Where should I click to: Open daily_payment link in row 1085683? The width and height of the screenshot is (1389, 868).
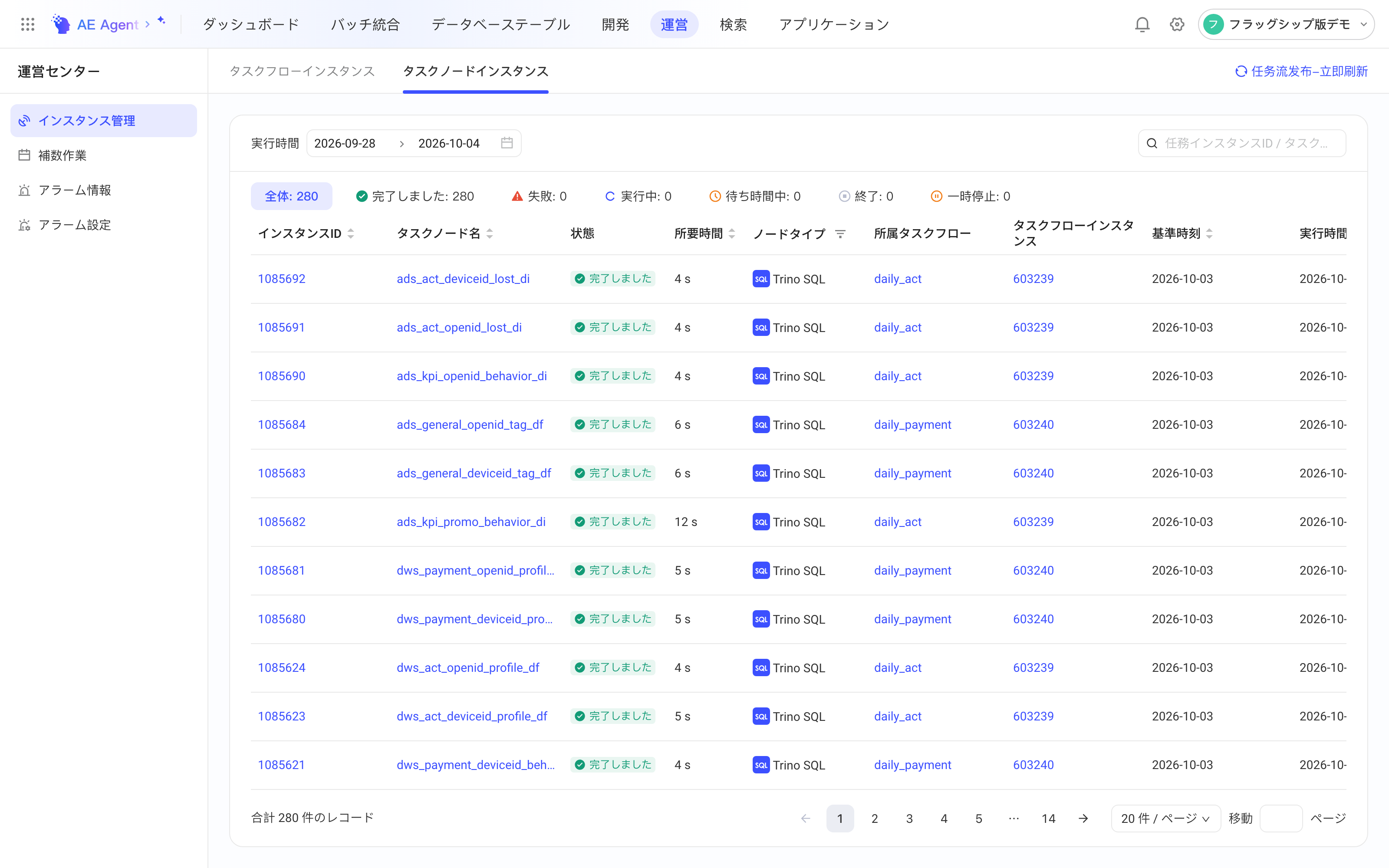(x=912, y=473)
